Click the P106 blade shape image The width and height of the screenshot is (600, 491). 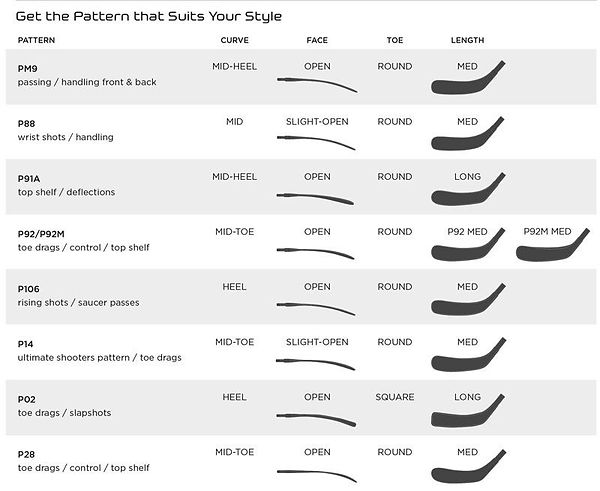point(466,304)
